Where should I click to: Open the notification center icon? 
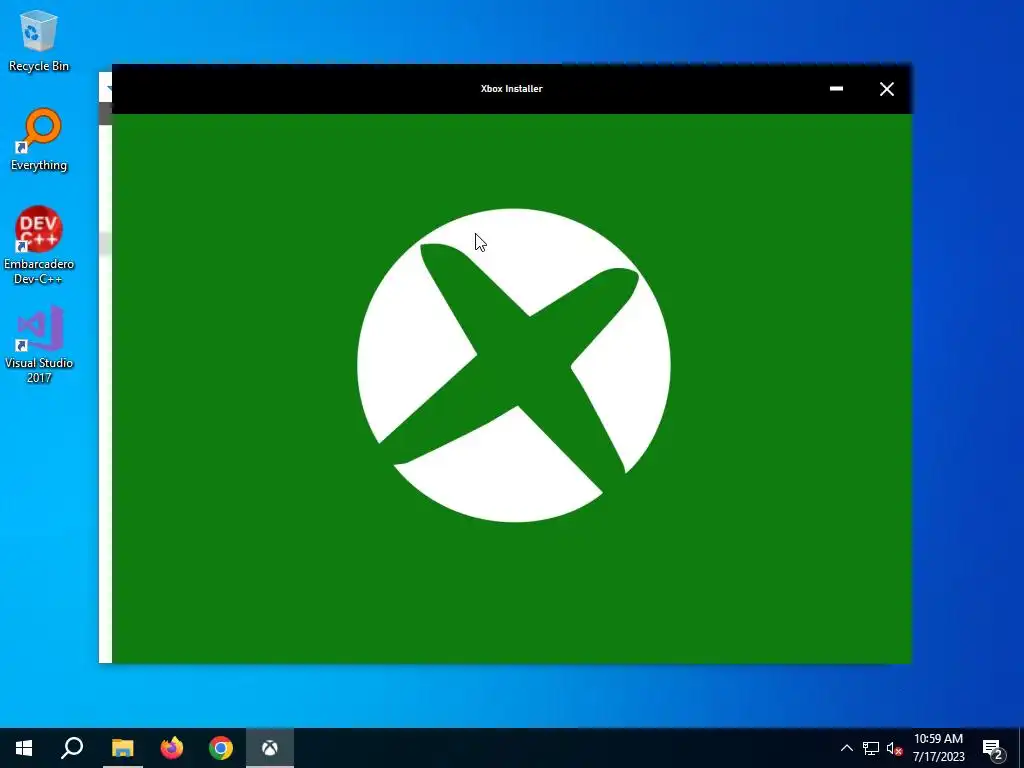tap(993, 748)
